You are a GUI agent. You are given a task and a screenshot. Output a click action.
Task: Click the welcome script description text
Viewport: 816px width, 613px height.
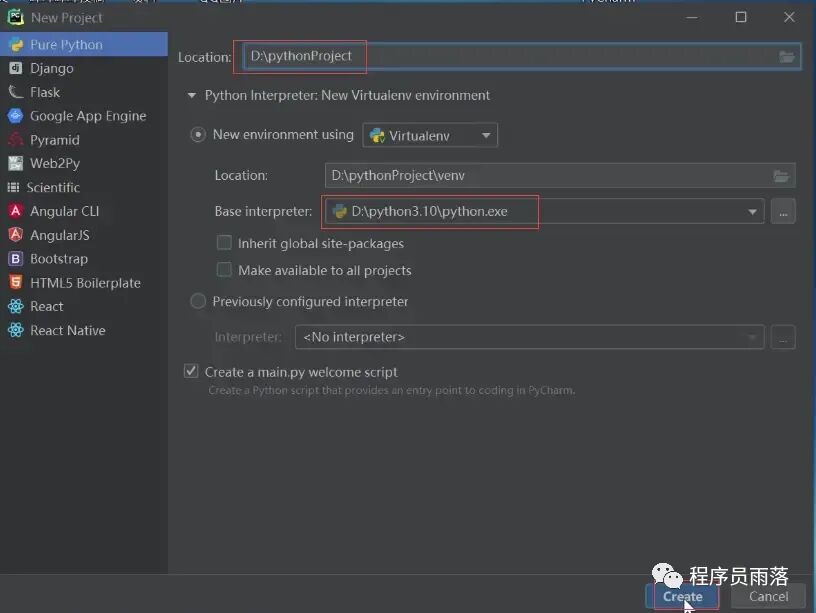pos(392,390)
